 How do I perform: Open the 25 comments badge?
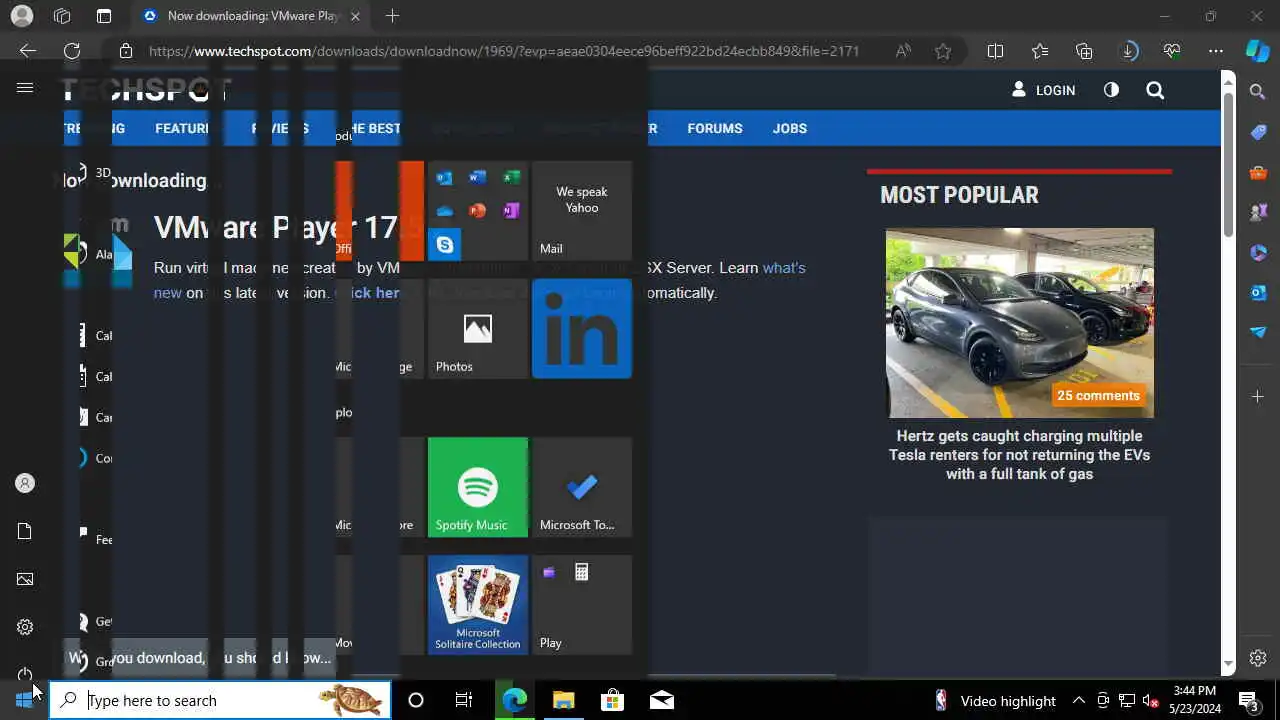coord(1098,395)
